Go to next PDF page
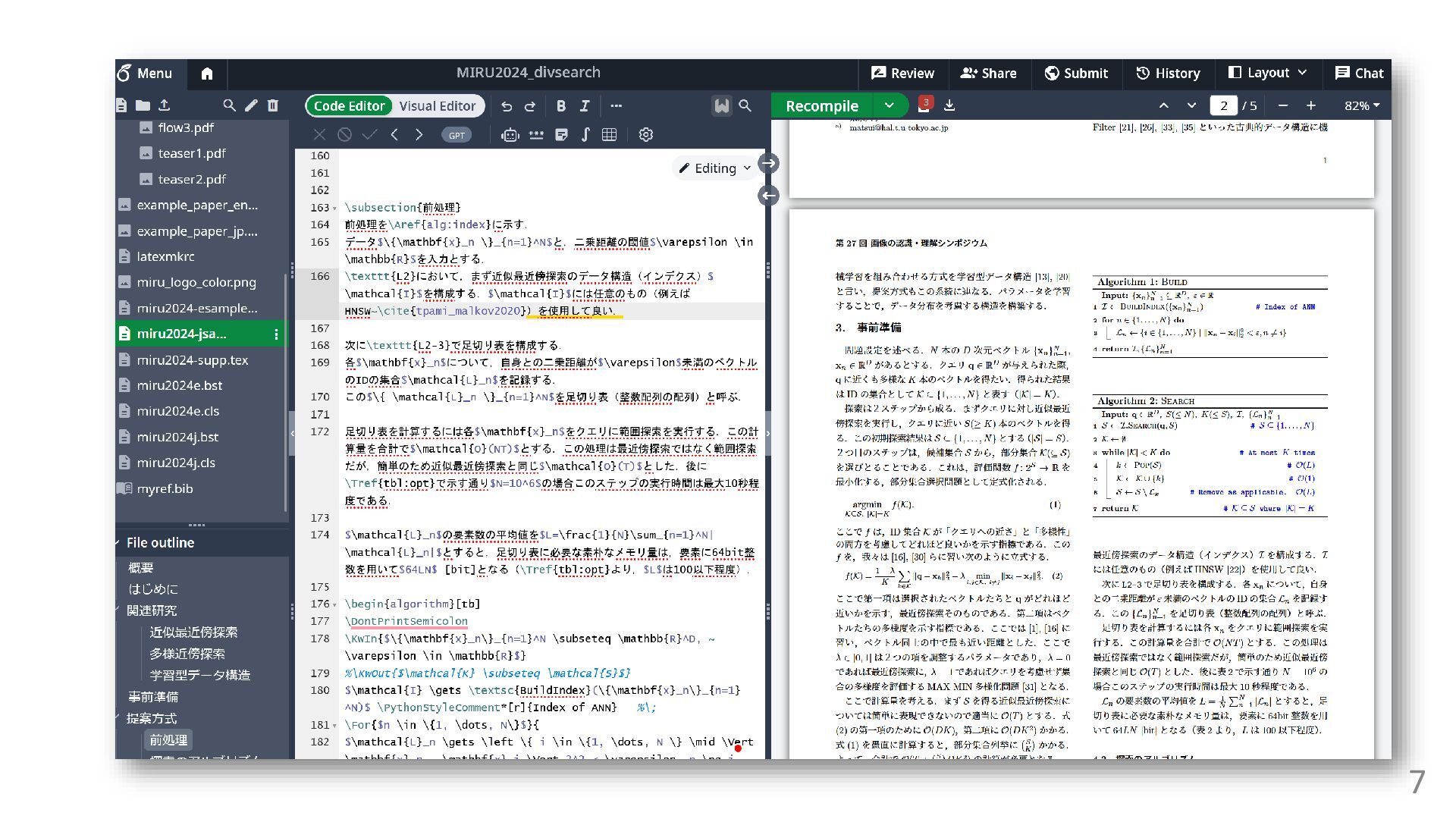The image size is (1456, 819). click(x=1191, y=106)
